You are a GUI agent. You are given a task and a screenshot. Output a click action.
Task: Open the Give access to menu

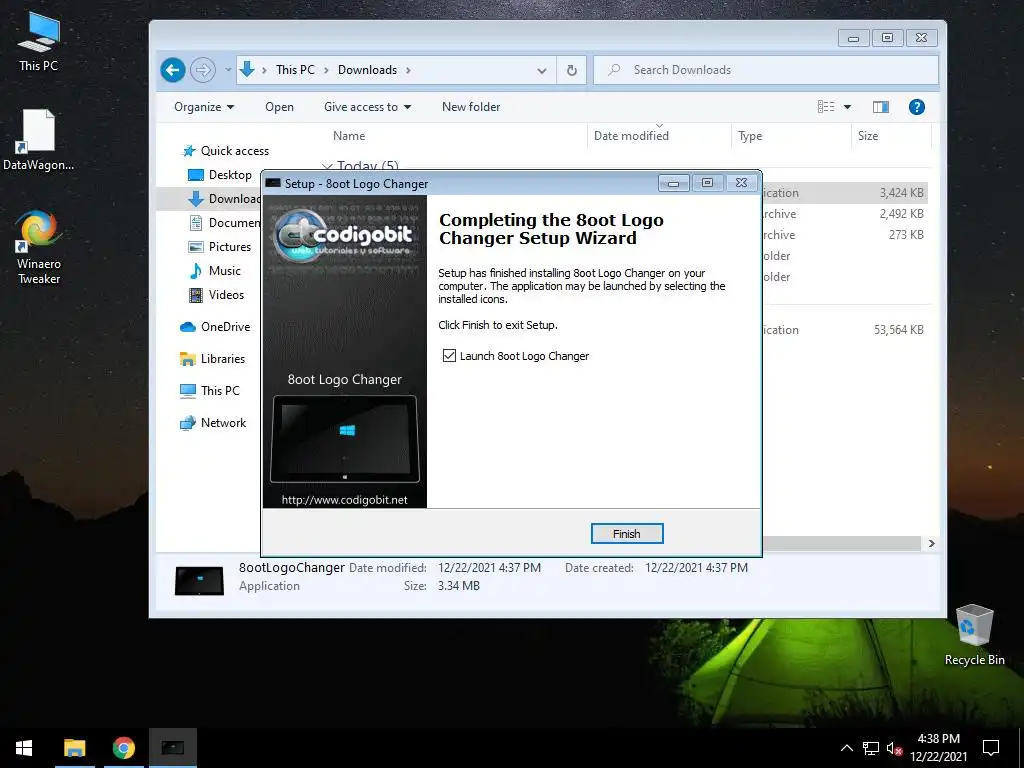point(368,107)
